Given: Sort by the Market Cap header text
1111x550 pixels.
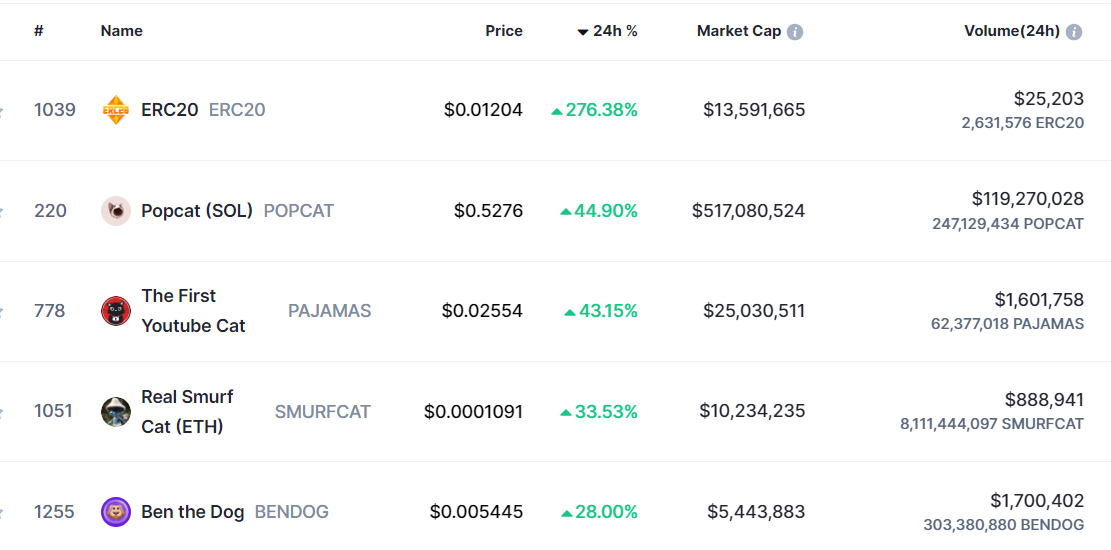Looking at the screenshot, I should [x=738, y=31].
